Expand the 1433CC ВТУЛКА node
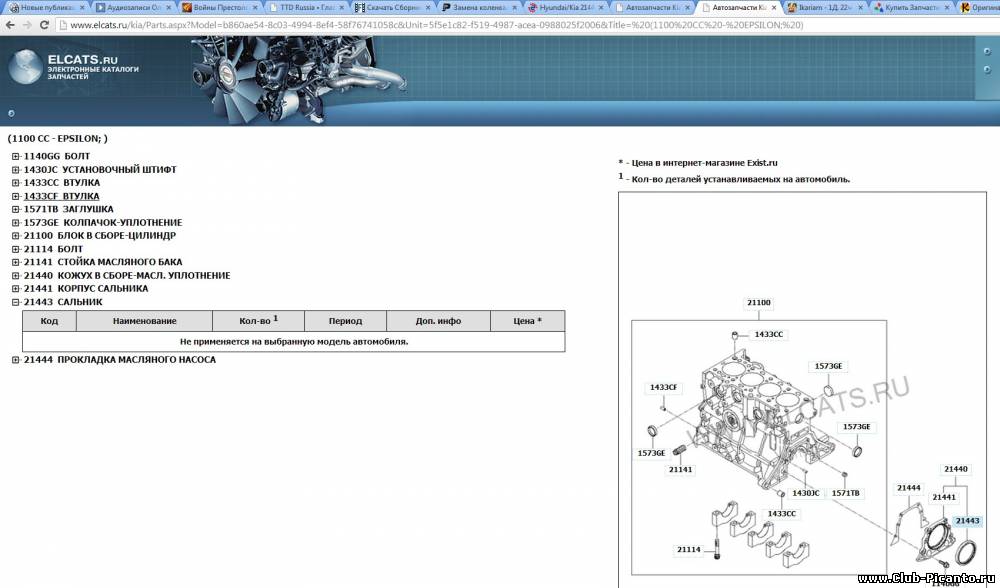 point(15,182)
